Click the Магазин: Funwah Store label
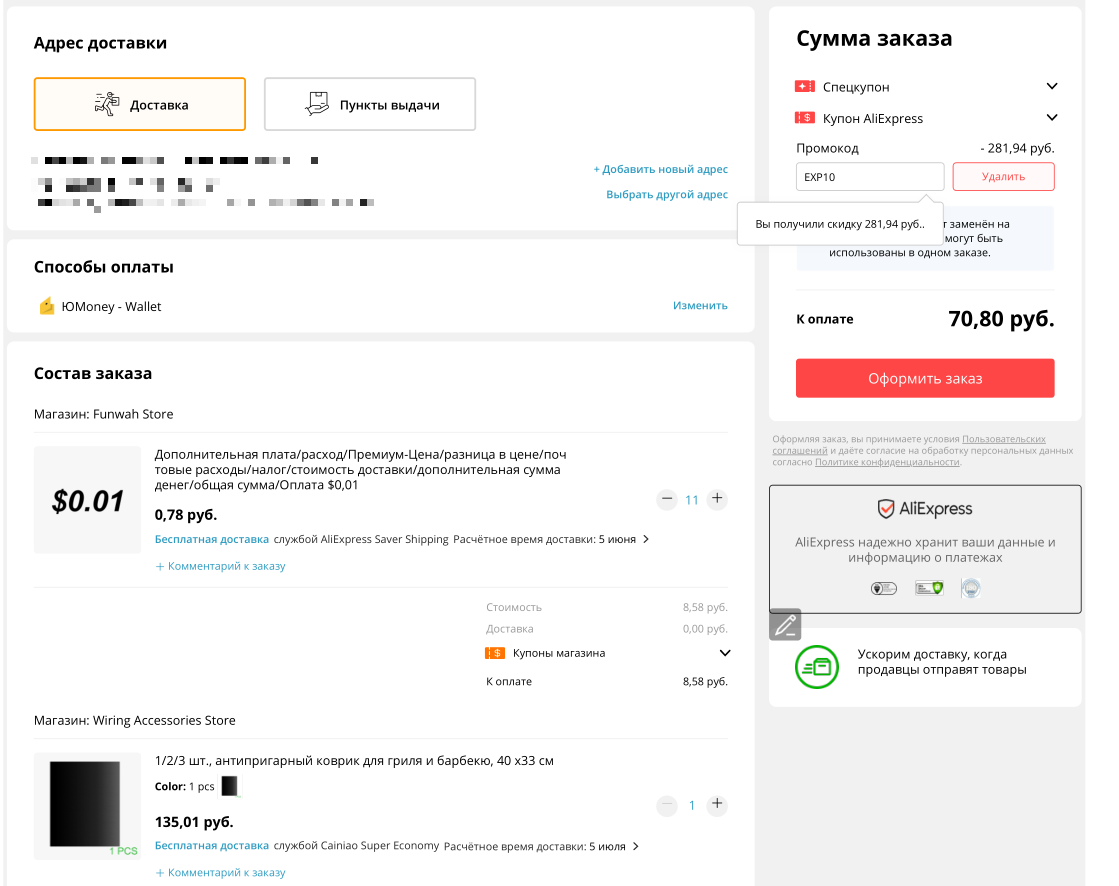Screen dimensions: 1119x886 (103, 414)
